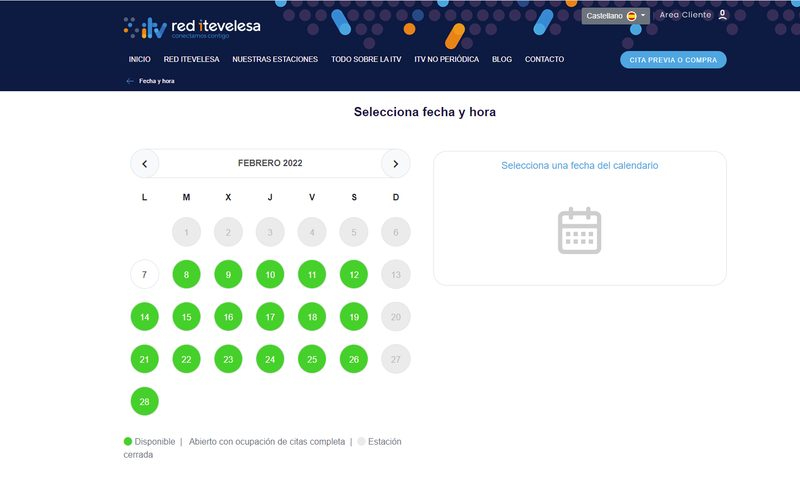Select February 19 Saturday slot
The image size is (800, 500).
[354, 316]
